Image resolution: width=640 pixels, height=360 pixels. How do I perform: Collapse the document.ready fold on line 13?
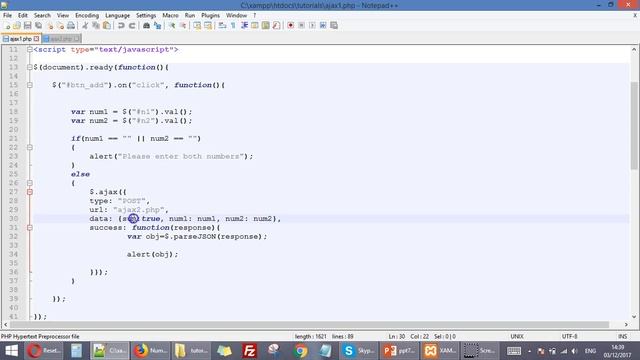coord(29,67)
